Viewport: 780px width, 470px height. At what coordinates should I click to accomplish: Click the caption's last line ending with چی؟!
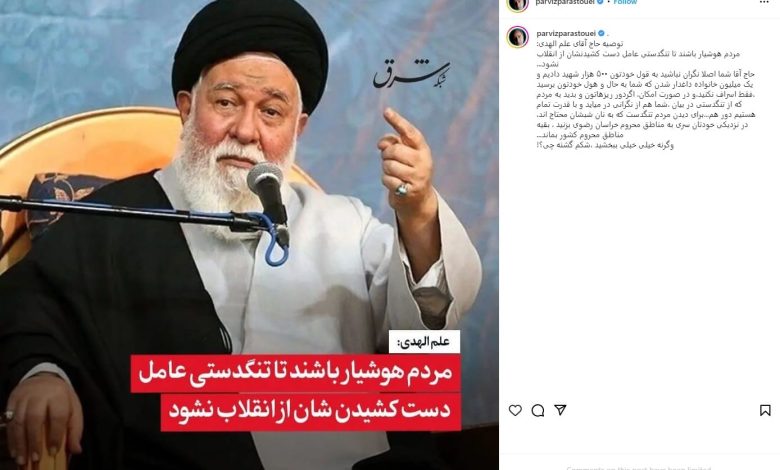[x=605, y=146]
